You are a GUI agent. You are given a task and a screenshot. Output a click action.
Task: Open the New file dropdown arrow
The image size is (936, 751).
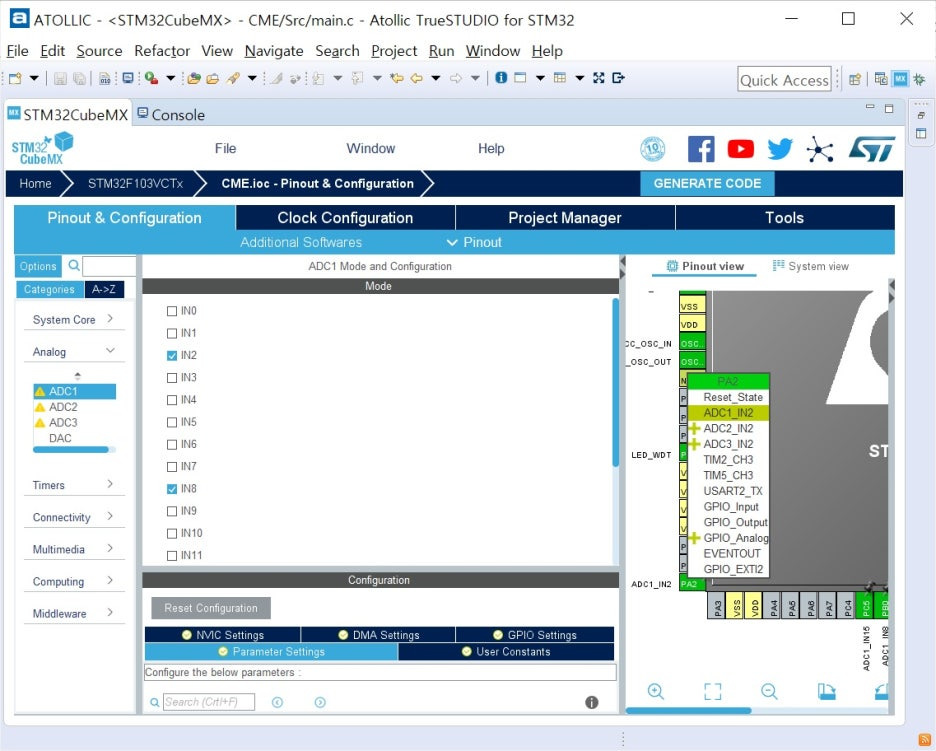(x=34, y=78)
